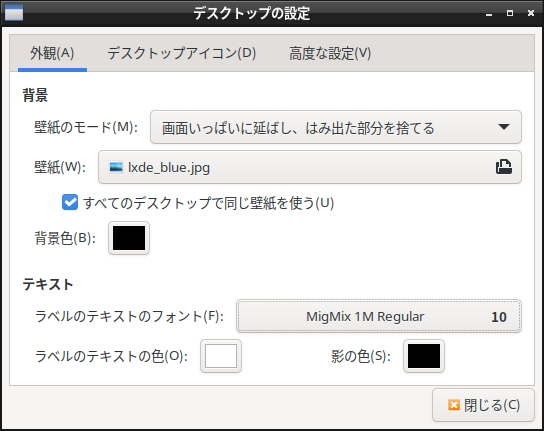544x431 pixels.
Task: Open the MigMix 1M Regular font chooser
Action: coord(379,316)
